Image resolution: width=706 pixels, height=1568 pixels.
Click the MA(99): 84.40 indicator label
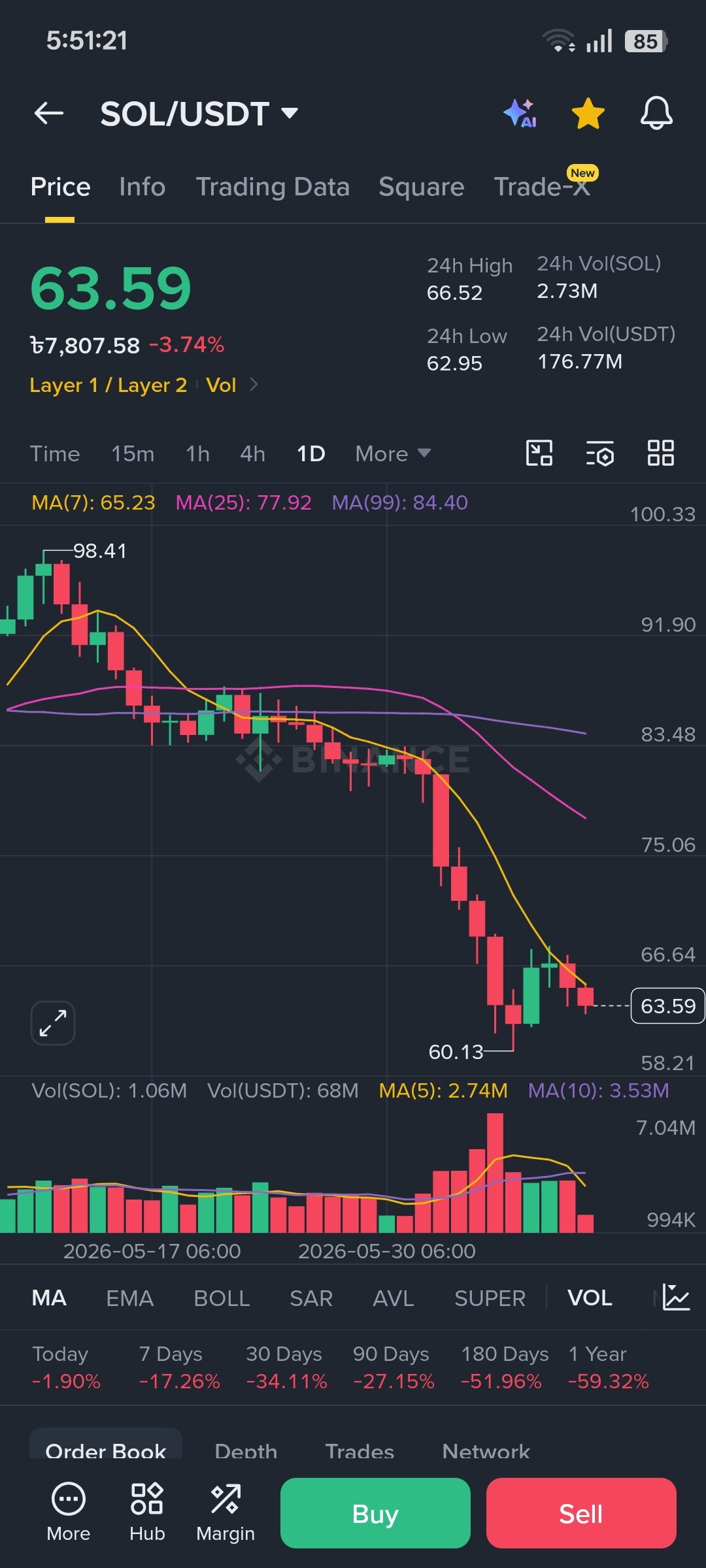coord(399,502)
